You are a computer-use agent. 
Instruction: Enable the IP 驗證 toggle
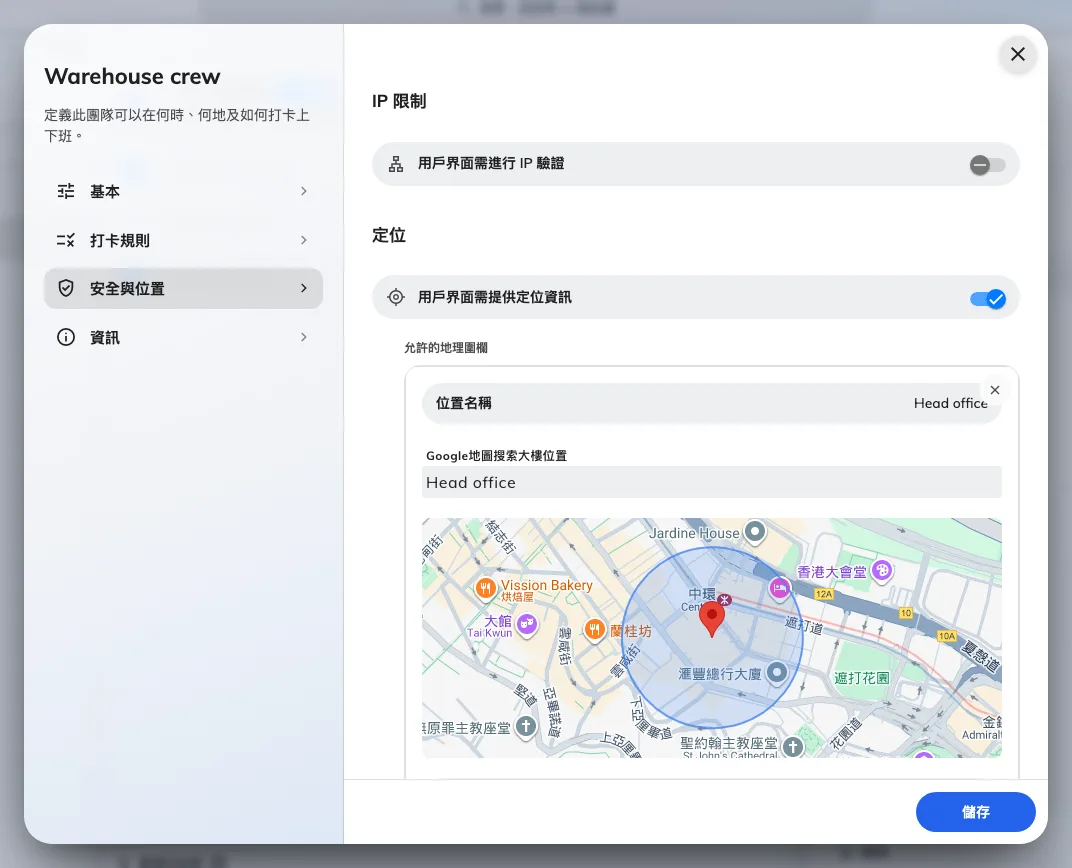(987, 165)
